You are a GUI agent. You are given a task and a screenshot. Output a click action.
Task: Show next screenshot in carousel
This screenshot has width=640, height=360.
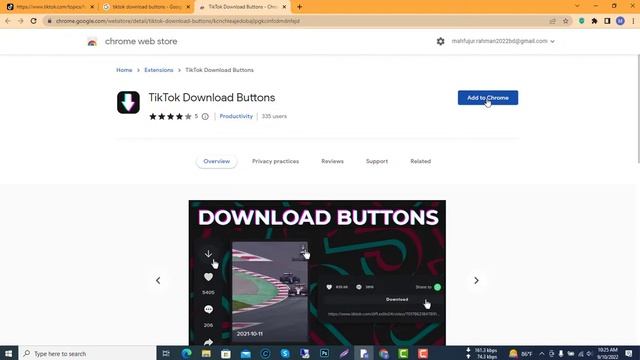click(x=476, y=280)
